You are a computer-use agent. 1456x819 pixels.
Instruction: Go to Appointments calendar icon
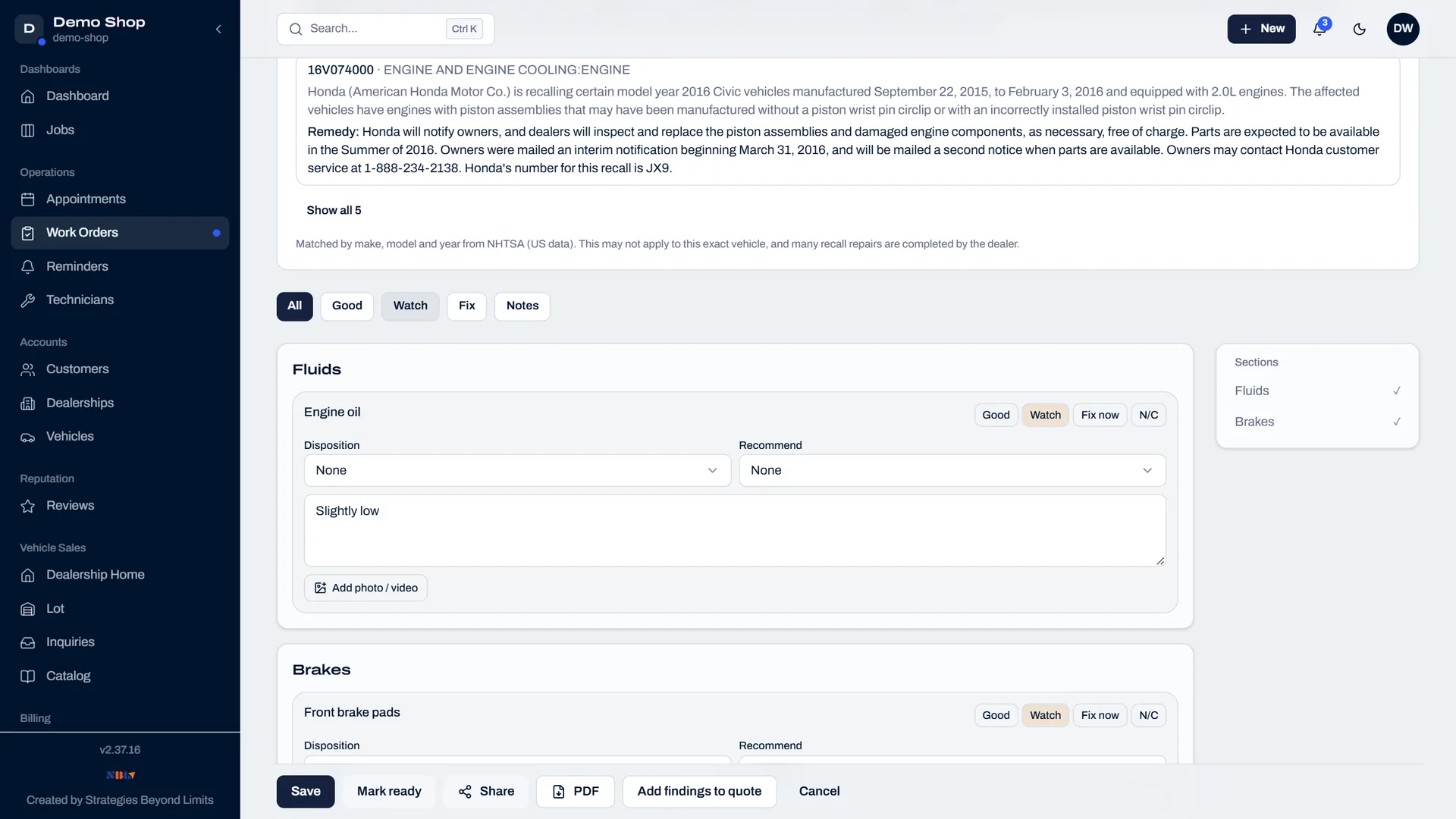click(28, 199)
